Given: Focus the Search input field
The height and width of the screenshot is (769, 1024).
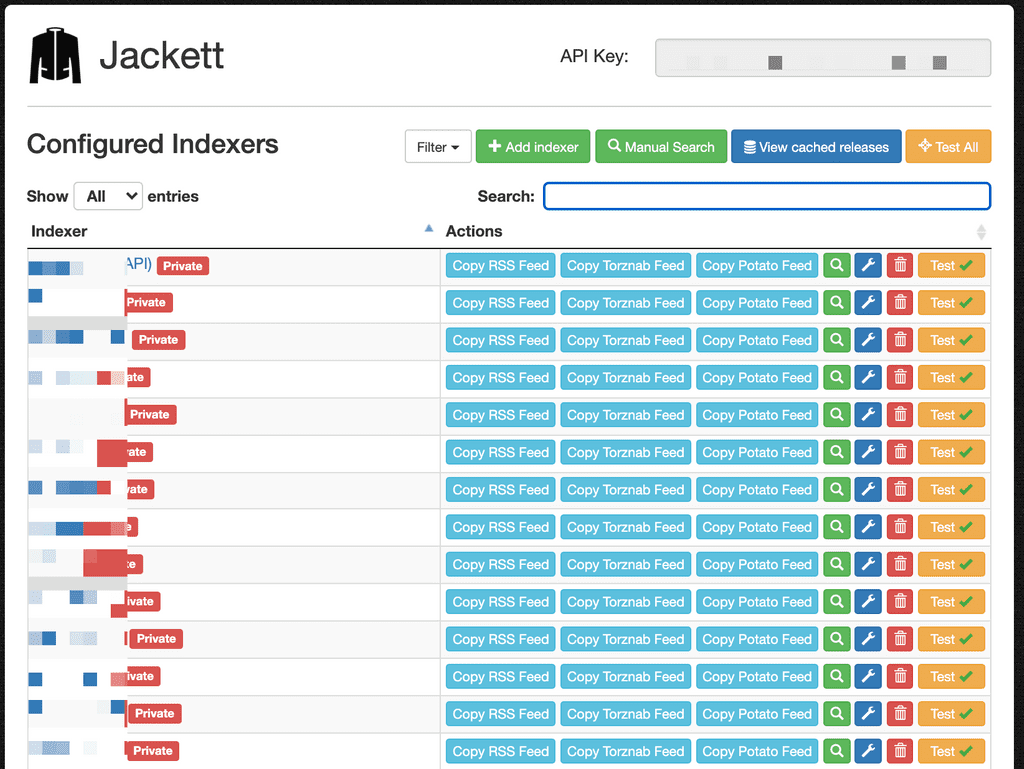Looking at the screenshot, I should [x=766, y=196].
